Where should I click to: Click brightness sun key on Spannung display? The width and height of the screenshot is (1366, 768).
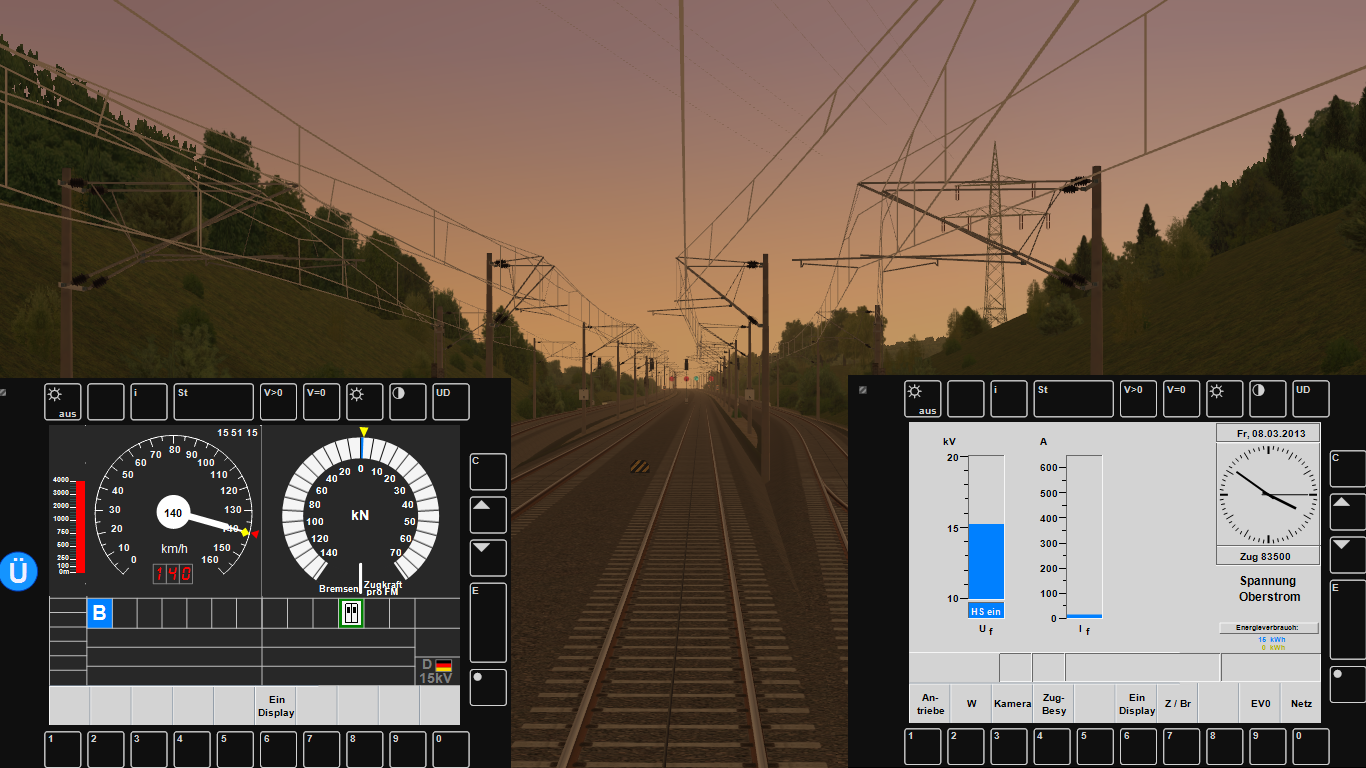(1226, 399)
